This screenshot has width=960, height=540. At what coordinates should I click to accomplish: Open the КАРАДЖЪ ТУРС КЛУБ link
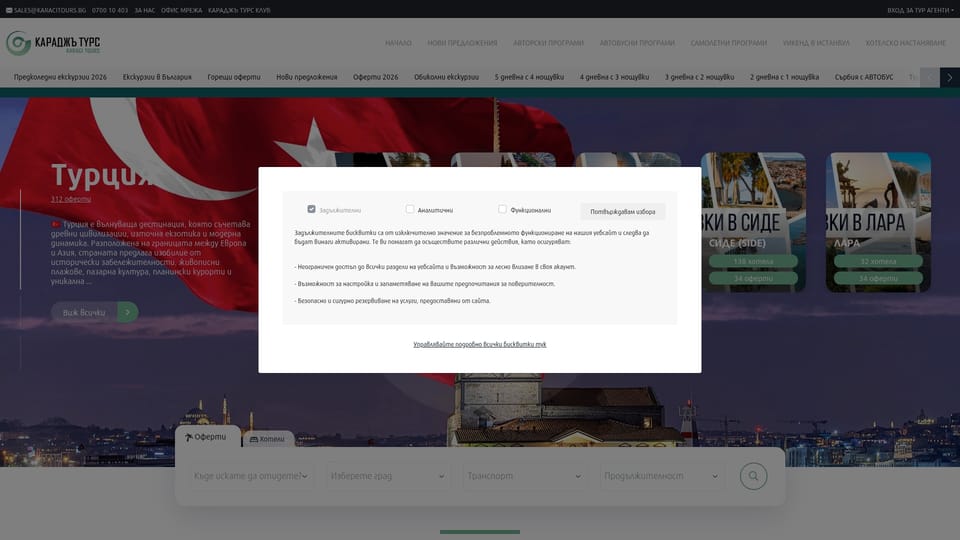tap(239, 10)
